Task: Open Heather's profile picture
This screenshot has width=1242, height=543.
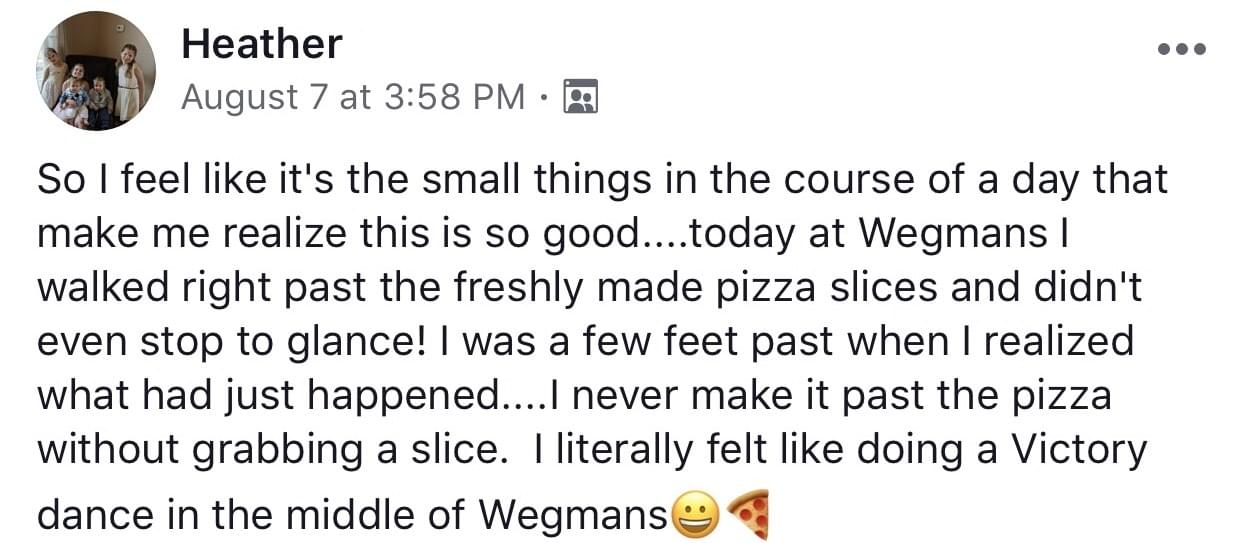Action: point(97,72)
